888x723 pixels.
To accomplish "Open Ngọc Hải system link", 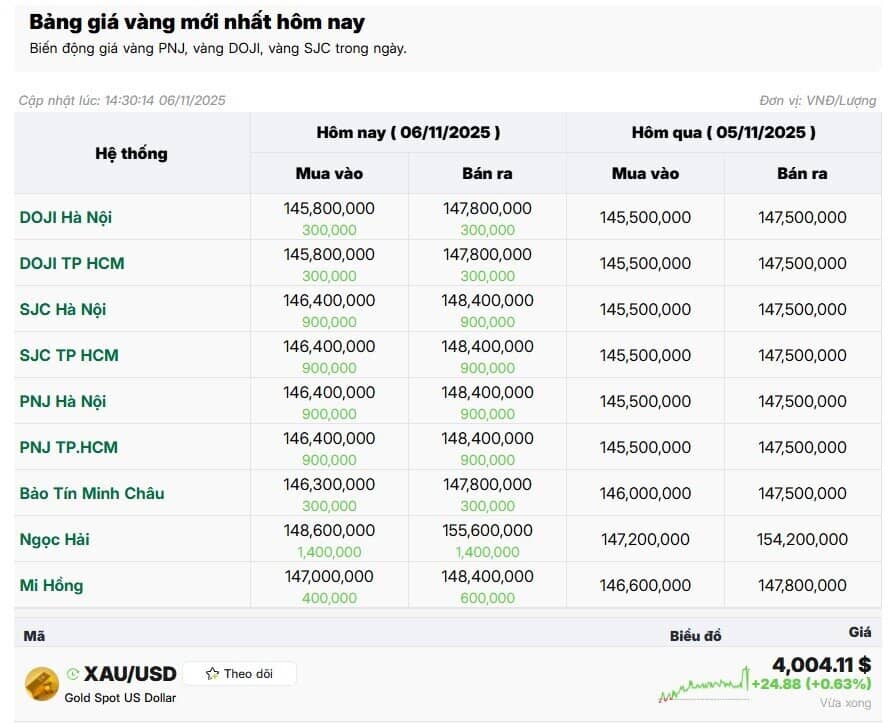I will pyautogui.click(x=54, y=540).
